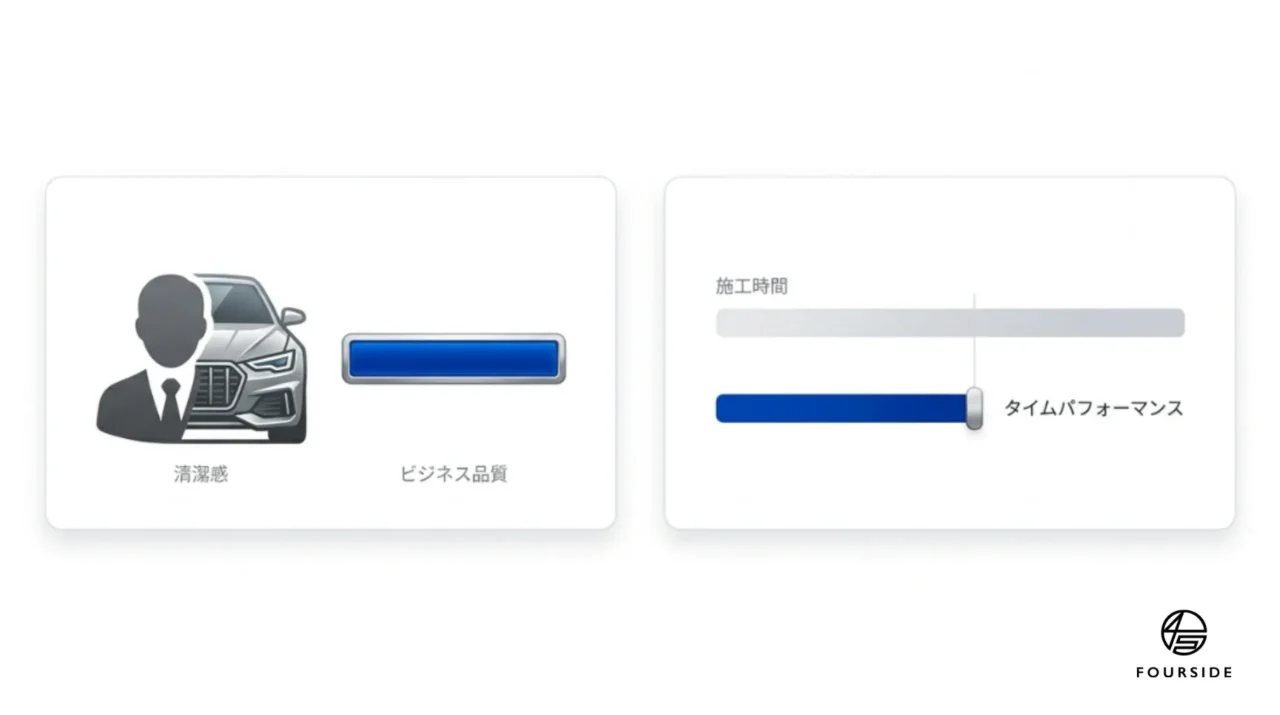
Task: Click the blue タイムパフォーマンス progress bar
Action: [842, 408]
